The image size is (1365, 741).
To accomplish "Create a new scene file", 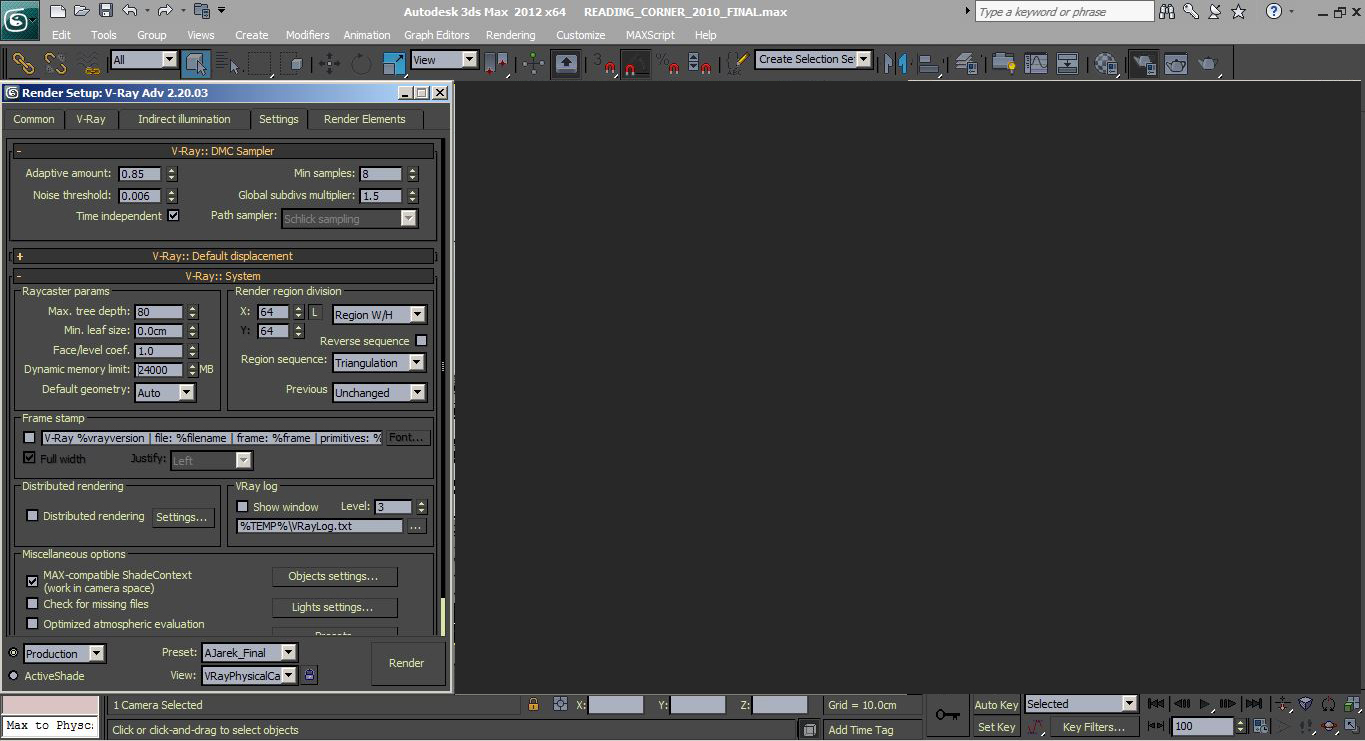I will 58,11.
